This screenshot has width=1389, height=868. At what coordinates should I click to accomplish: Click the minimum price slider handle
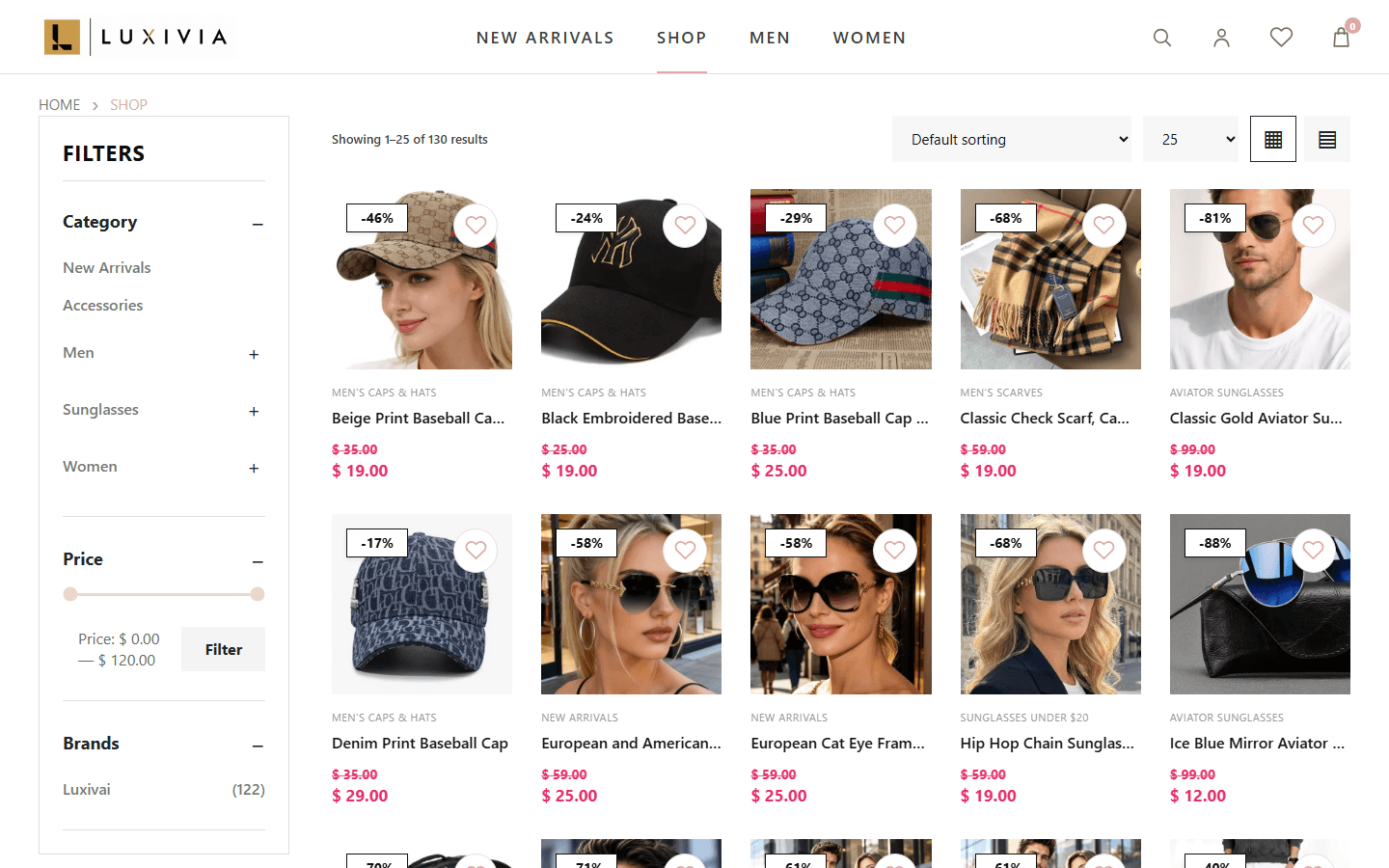coord(70,594)
